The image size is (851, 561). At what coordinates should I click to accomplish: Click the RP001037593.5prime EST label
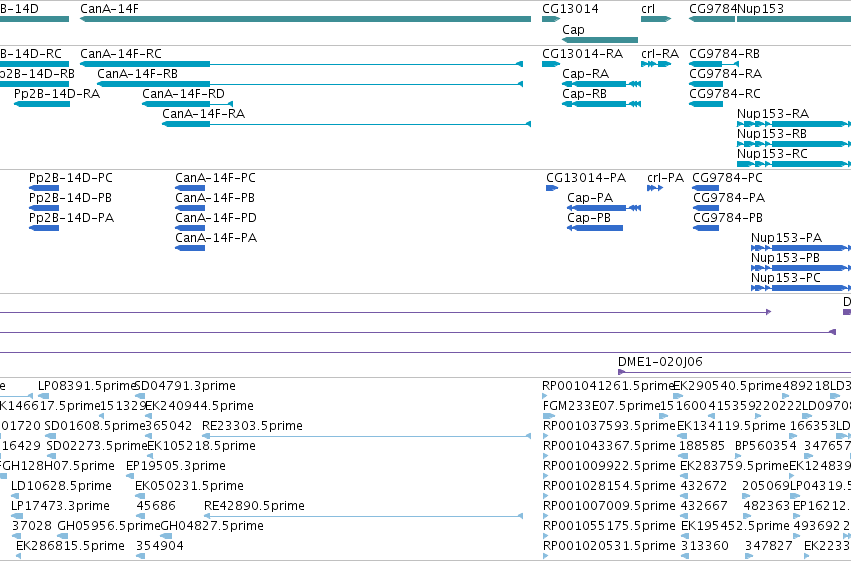609,426
